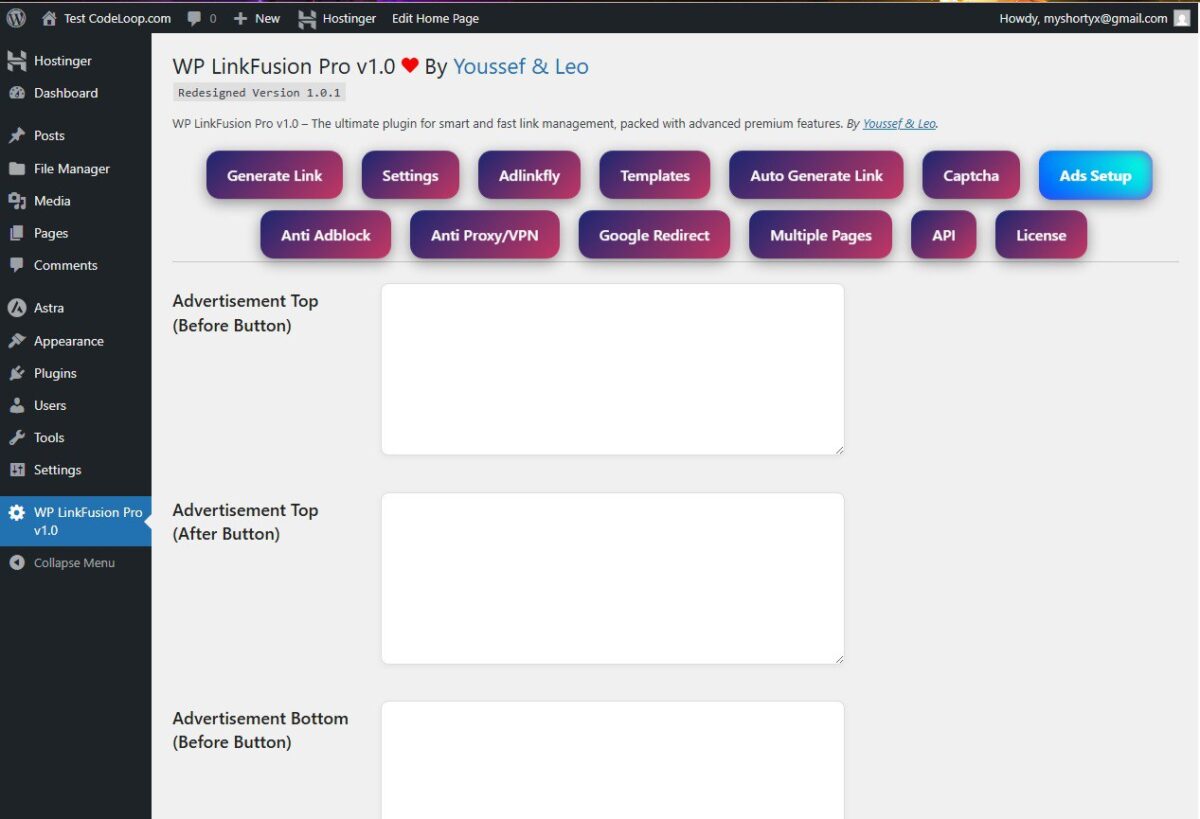Click the plus icon beside New

(x=240, y=18)
